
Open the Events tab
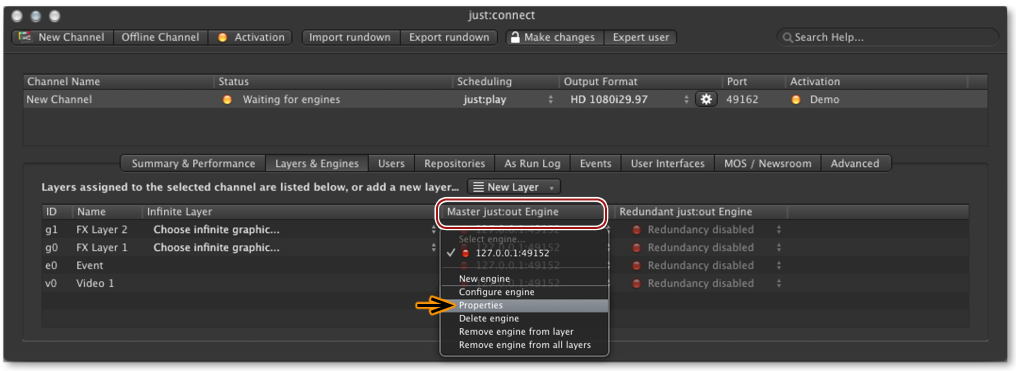tap(595, 164)
